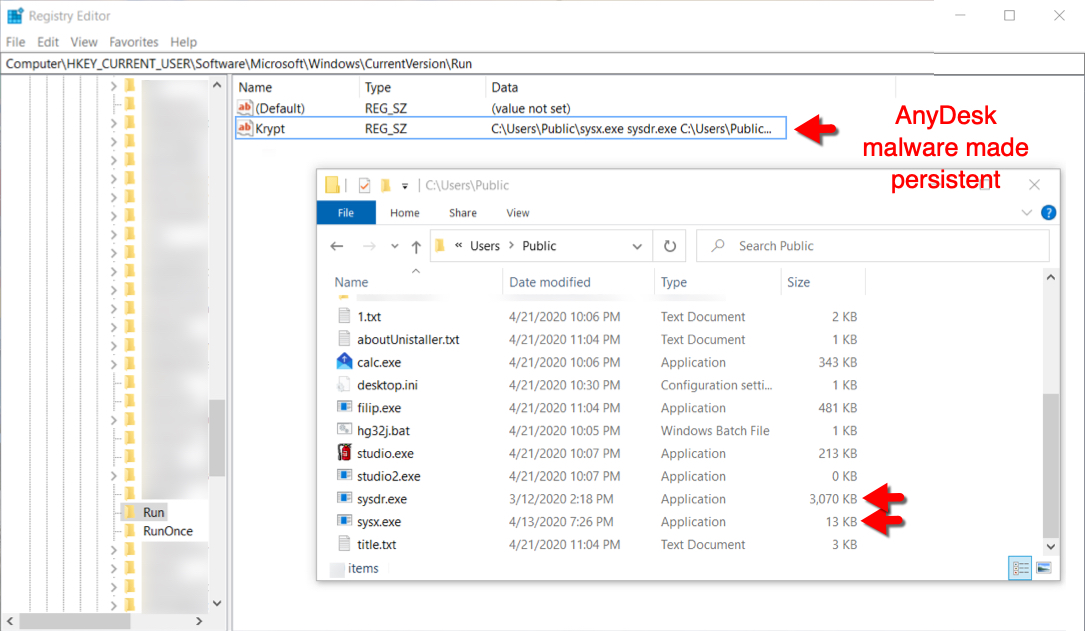This screenshot has width=1085, height=631.
Task: Click the sysx.exe application icon
Action: (344, 521)
